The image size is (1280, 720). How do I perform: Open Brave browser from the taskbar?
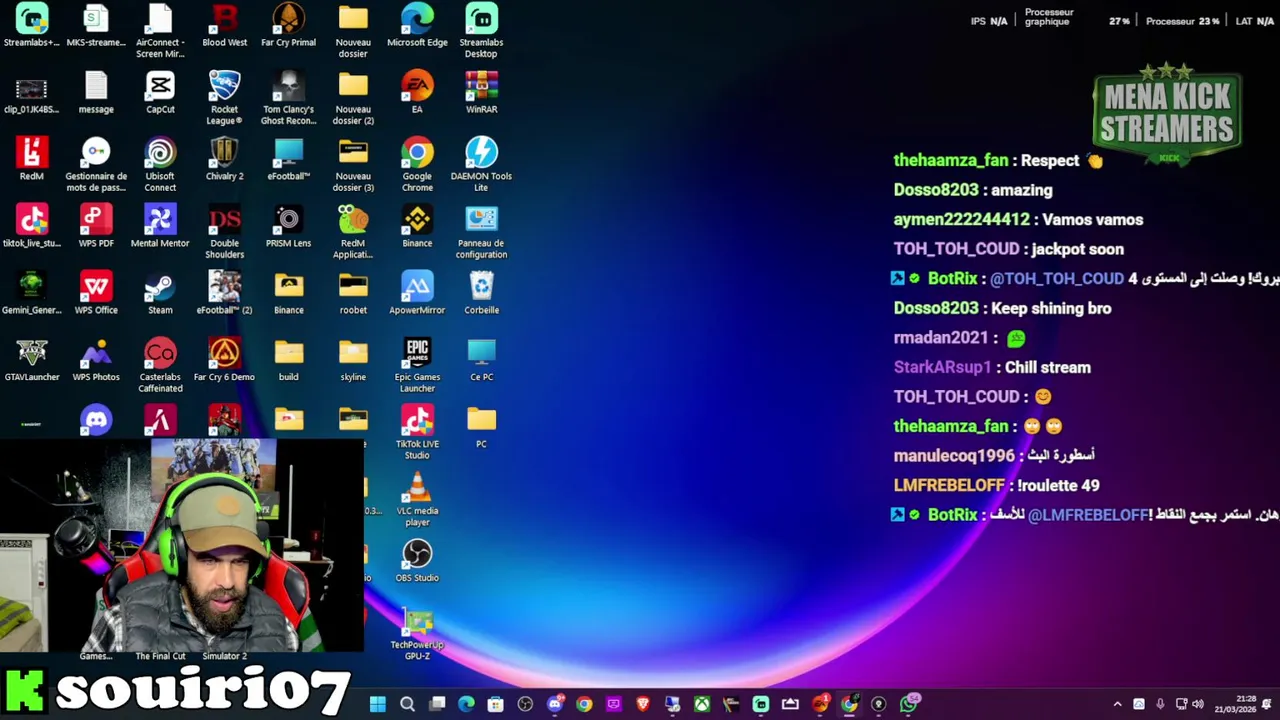[x=643, y=704]
